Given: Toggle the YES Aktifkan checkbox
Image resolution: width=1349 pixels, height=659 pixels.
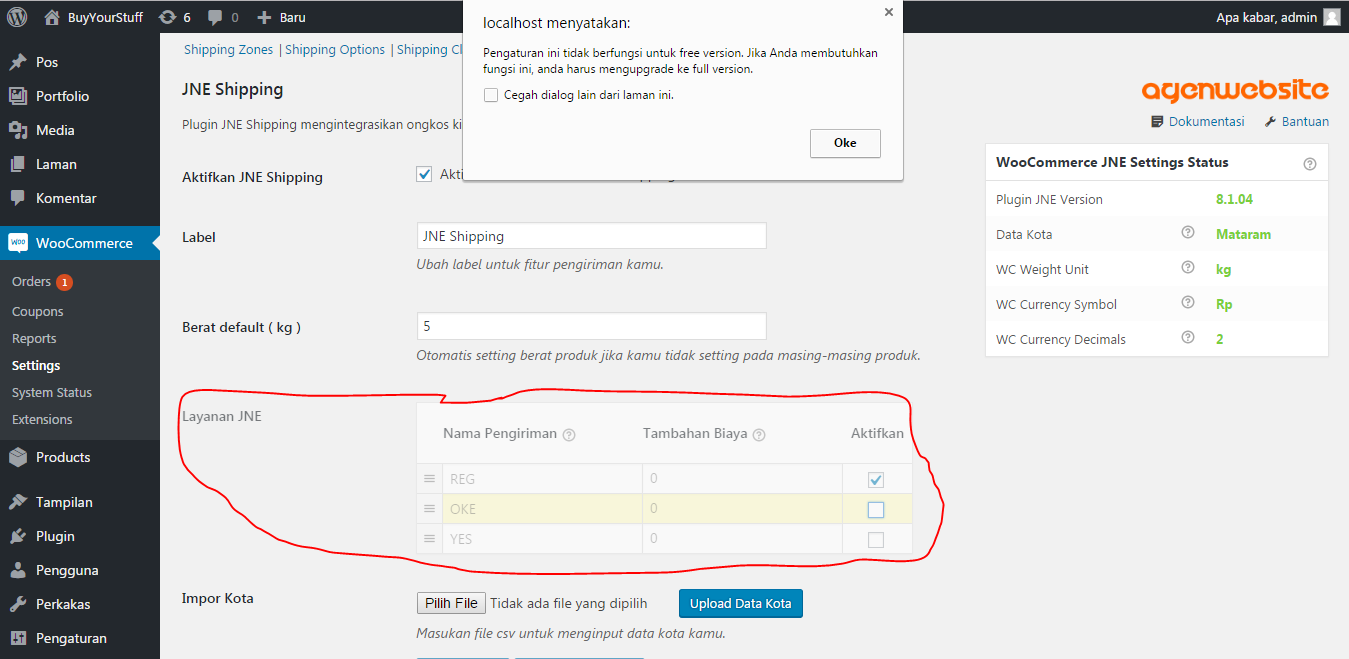Looking at the screenshot, I should pos(876,540).
